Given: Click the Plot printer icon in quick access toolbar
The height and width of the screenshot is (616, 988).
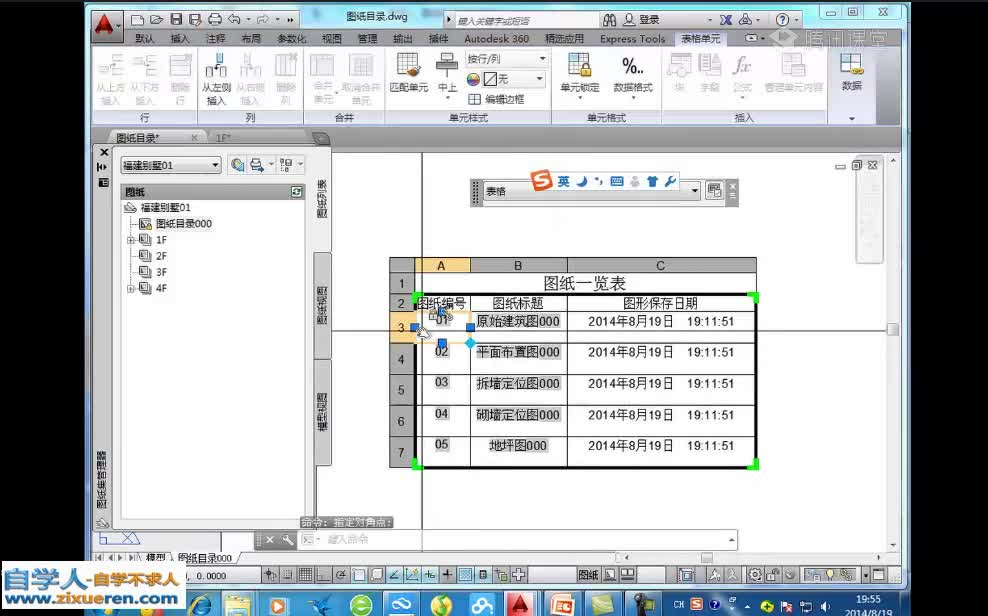Looking at the screenshot, I should point(215,20).
